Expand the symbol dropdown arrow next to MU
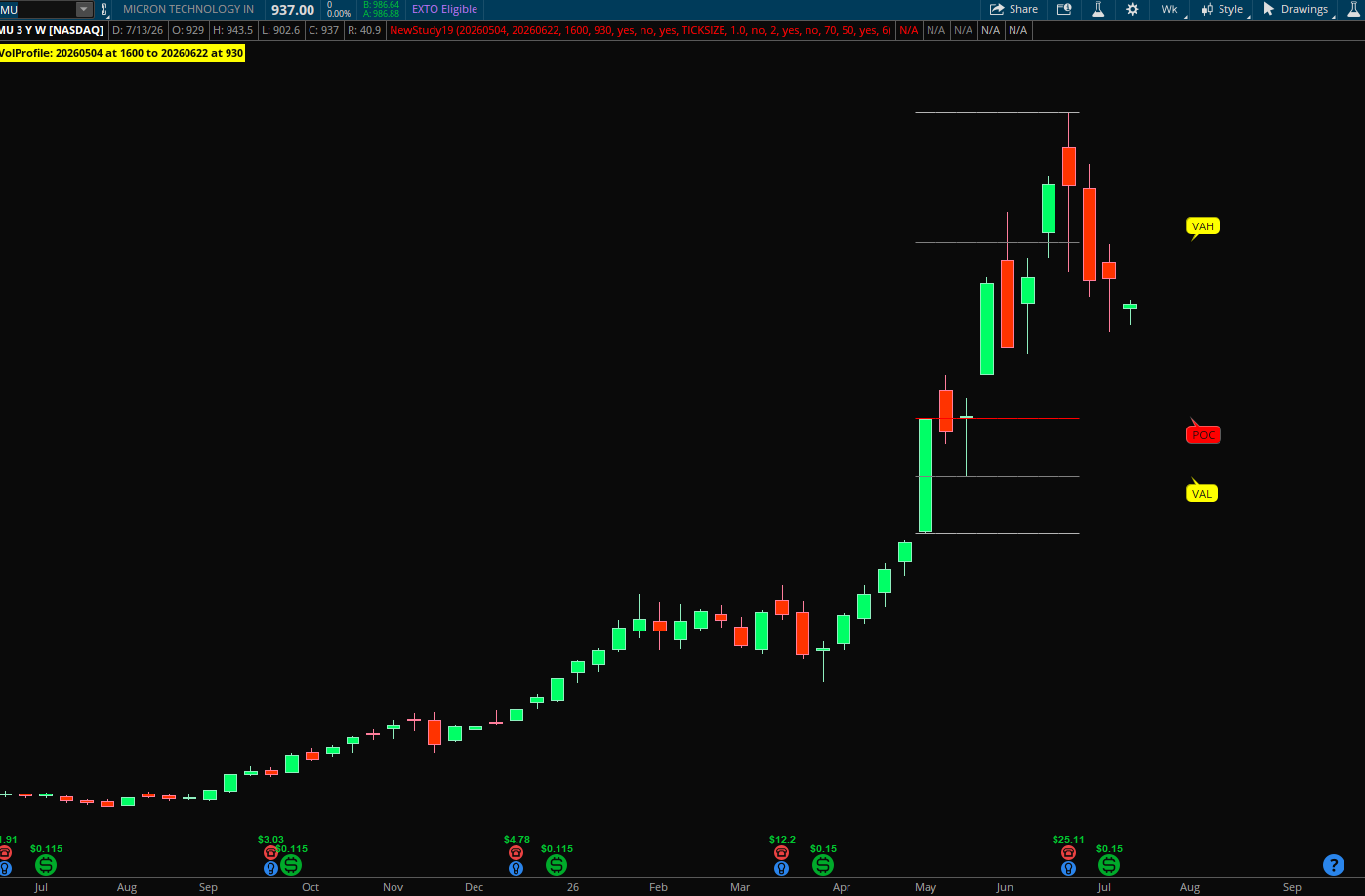The height and width of the screenshot is (896, 1365). tap(84, 9)
